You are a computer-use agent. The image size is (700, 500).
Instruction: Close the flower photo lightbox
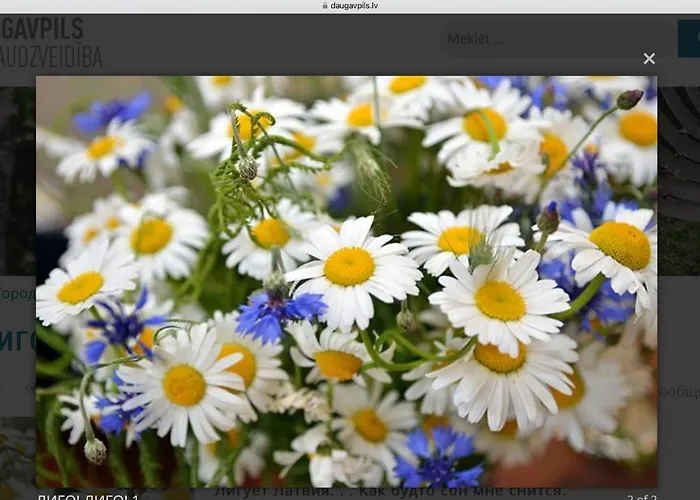[649, 58]
